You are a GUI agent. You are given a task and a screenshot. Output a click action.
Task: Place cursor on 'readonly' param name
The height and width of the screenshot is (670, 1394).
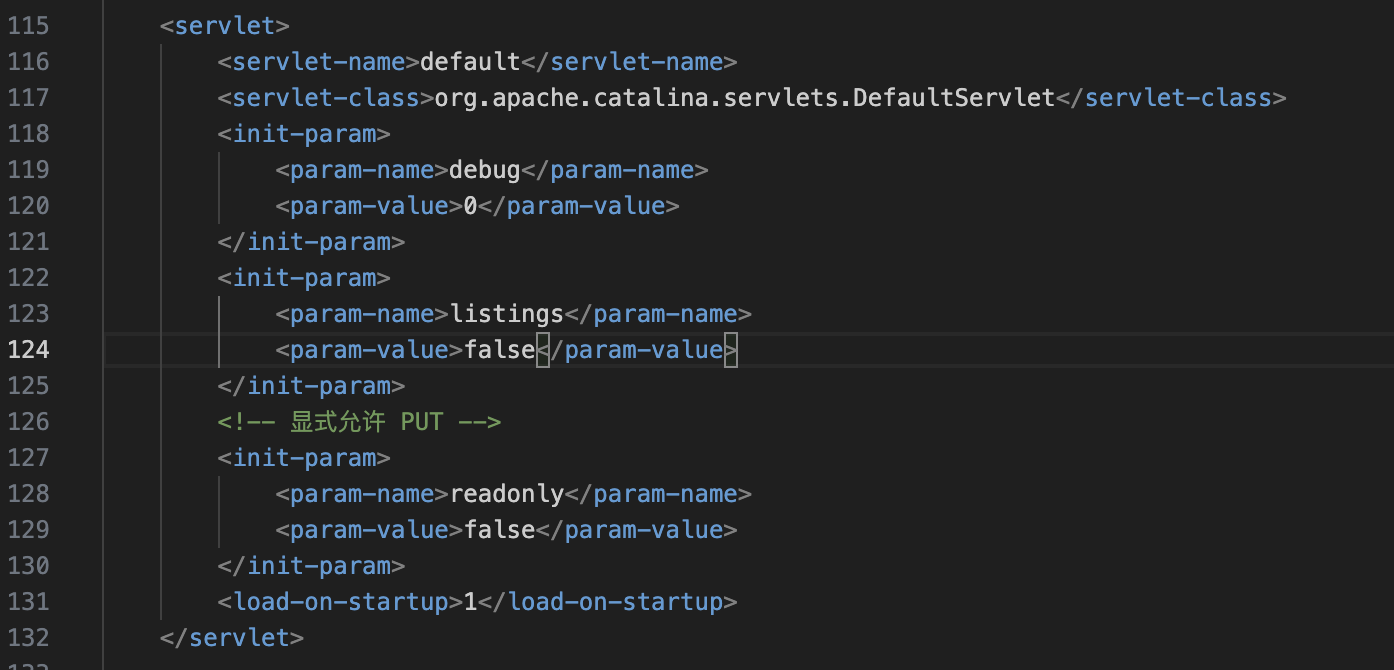(x=507, y=494)
